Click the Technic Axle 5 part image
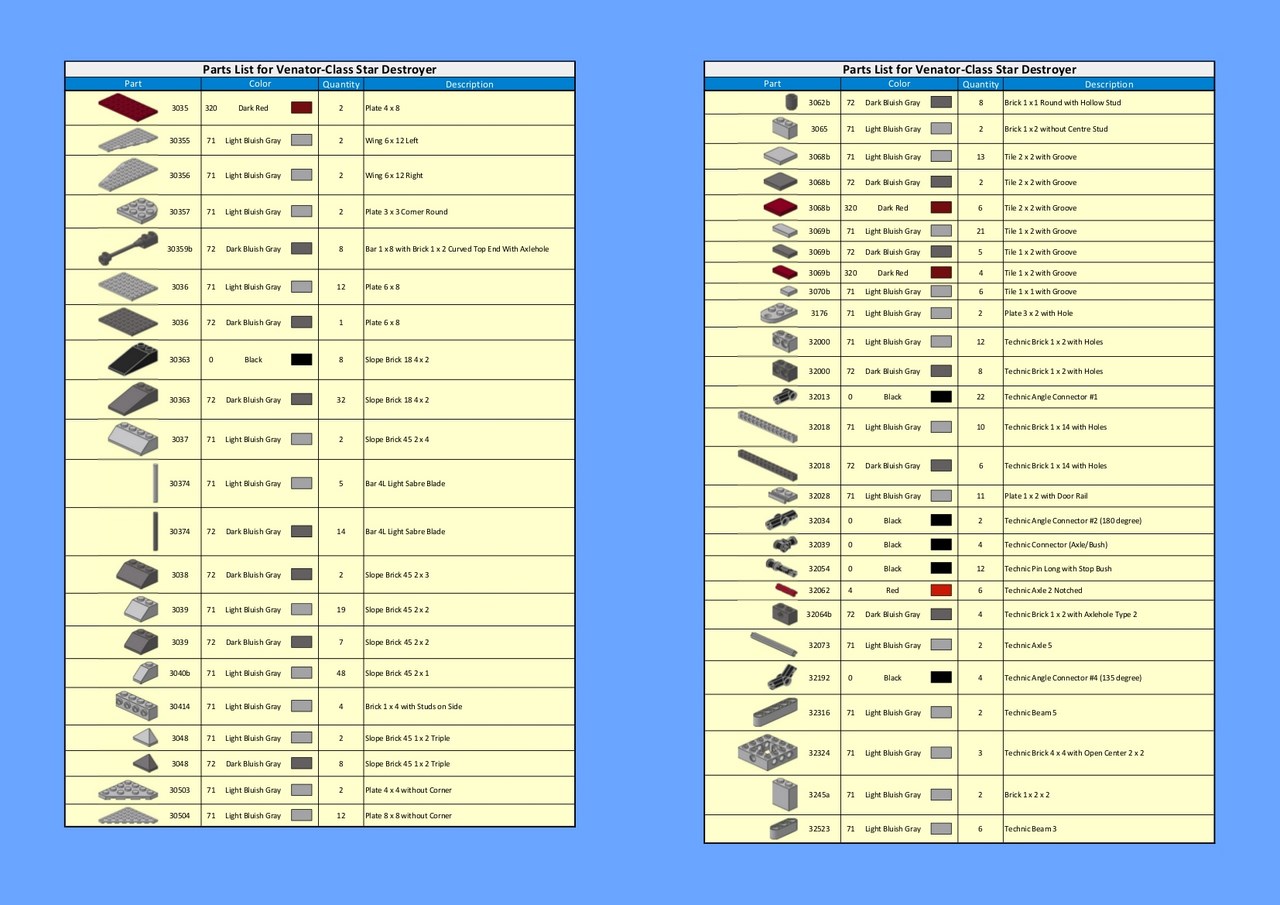Screen dimensions: 1280x905 [x=774, y=644]
